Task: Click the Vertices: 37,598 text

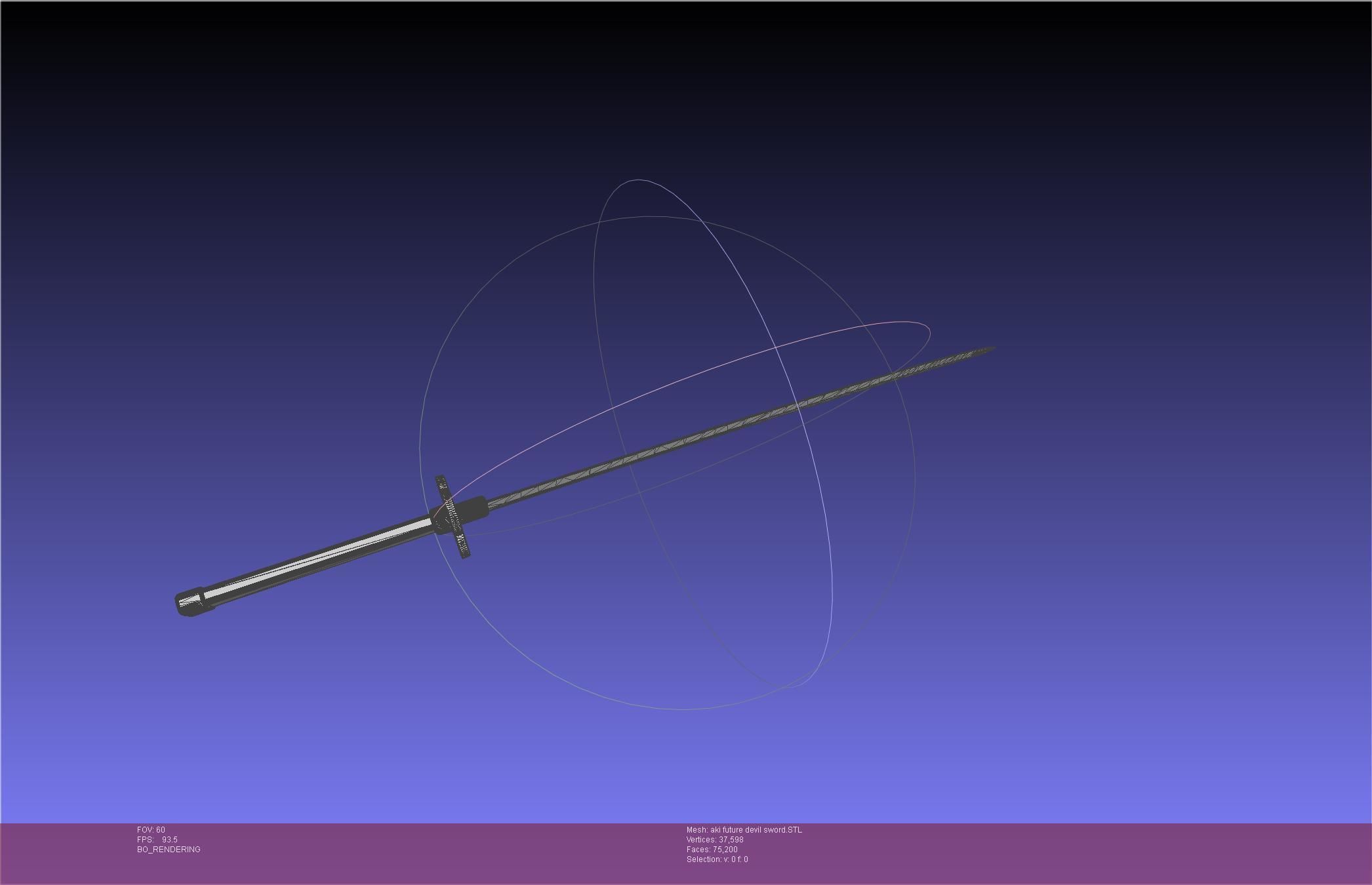Action: pyautogui.click(x=715, y=840)
